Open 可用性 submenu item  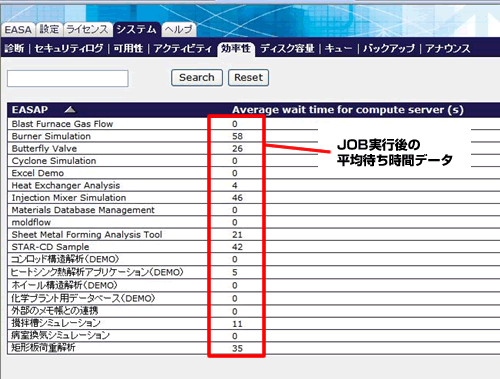pyautogui.click(x=128, y=49)
